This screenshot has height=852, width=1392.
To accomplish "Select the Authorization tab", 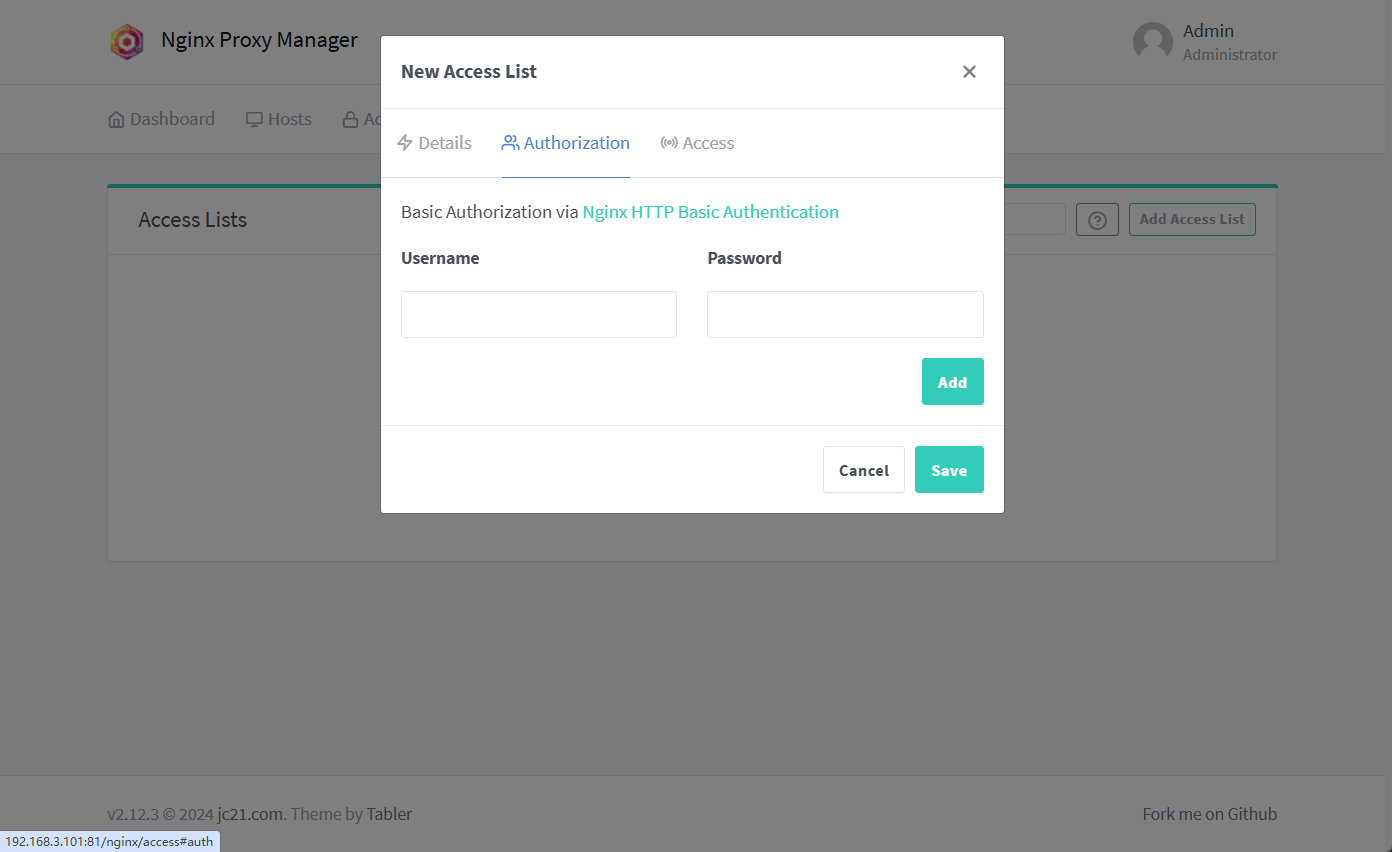I will [566, 143].
